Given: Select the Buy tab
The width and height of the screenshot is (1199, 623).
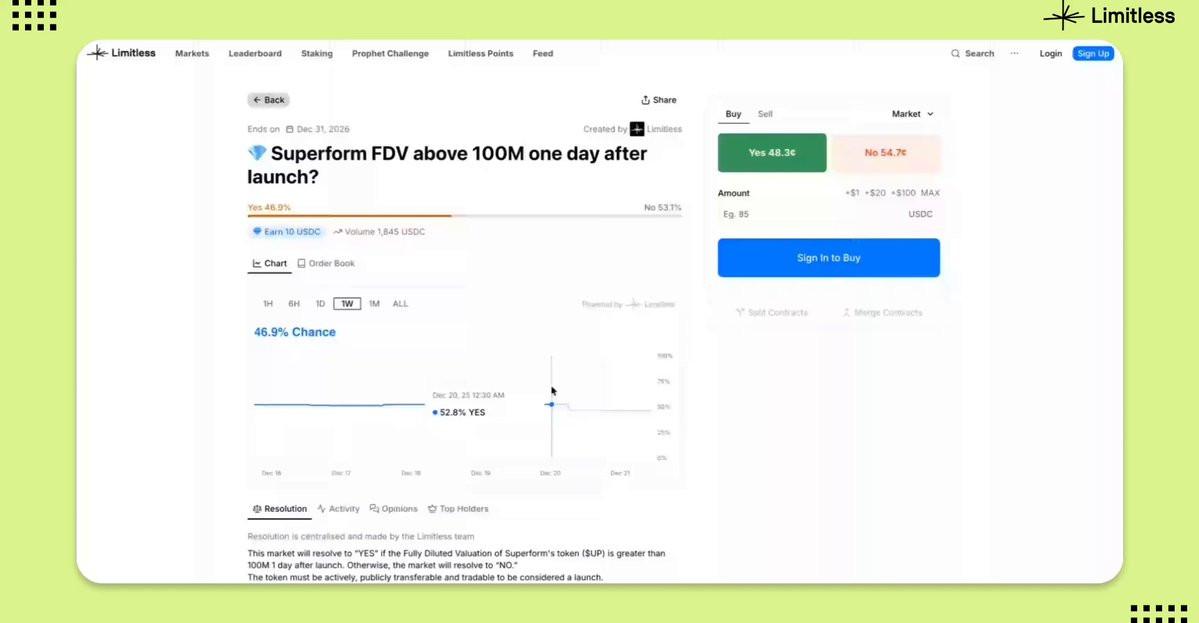Looking at the screenshot, I should (x=733, y=114).
